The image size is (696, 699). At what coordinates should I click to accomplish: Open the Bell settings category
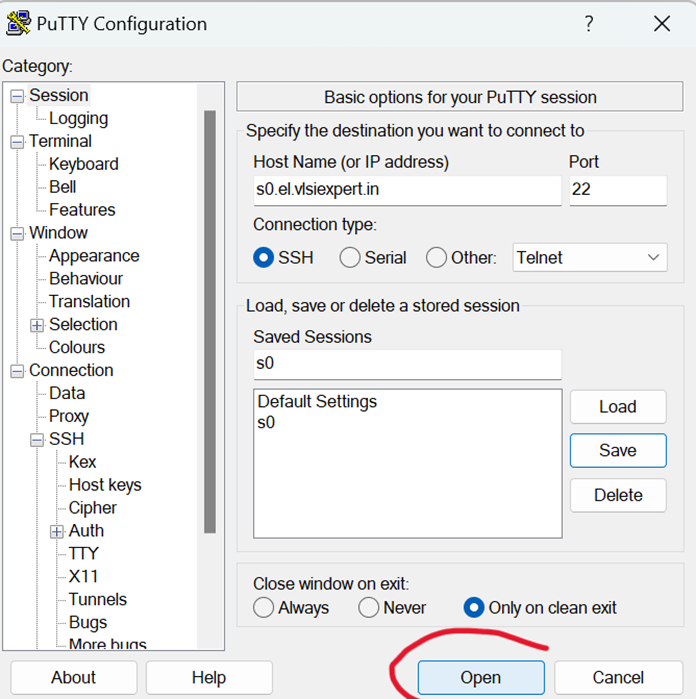tap(62, 187)
